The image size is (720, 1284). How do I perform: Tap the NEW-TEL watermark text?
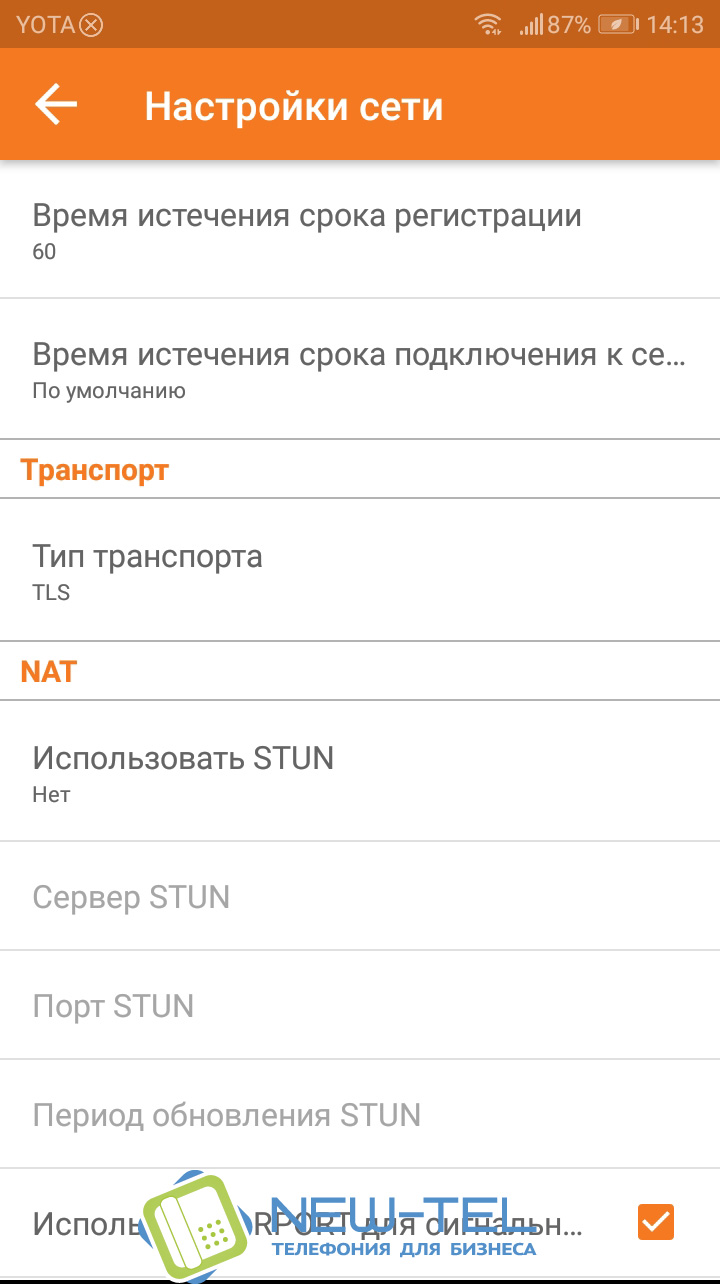tap(405, 1213)
